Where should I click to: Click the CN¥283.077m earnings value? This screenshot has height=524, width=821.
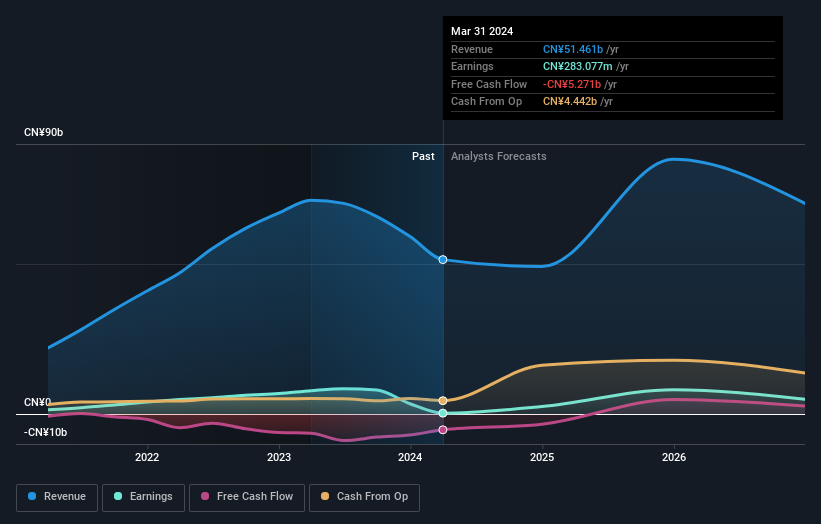[x=578, y=66]
